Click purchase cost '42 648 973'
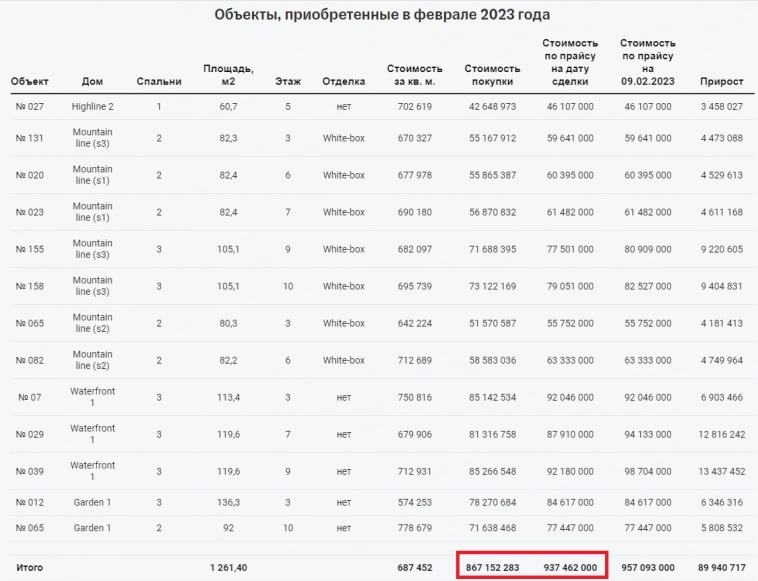 492,106
